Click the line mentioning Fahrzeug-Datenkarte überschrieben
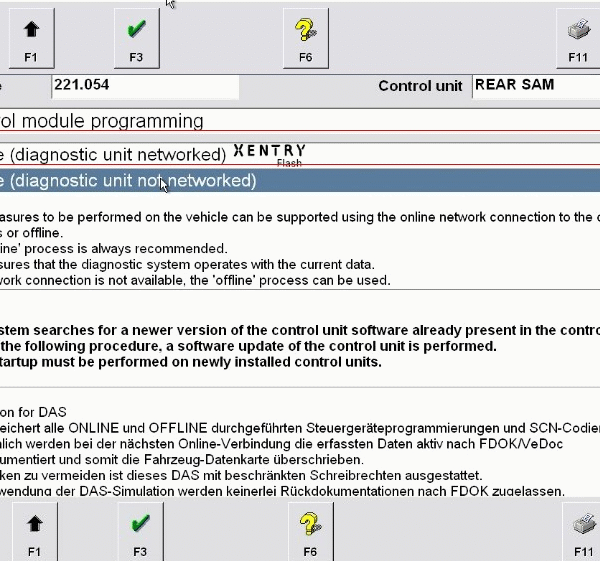The height and width of the screenshot is (561, 600). pyautogui.click(x=182, y=460)
